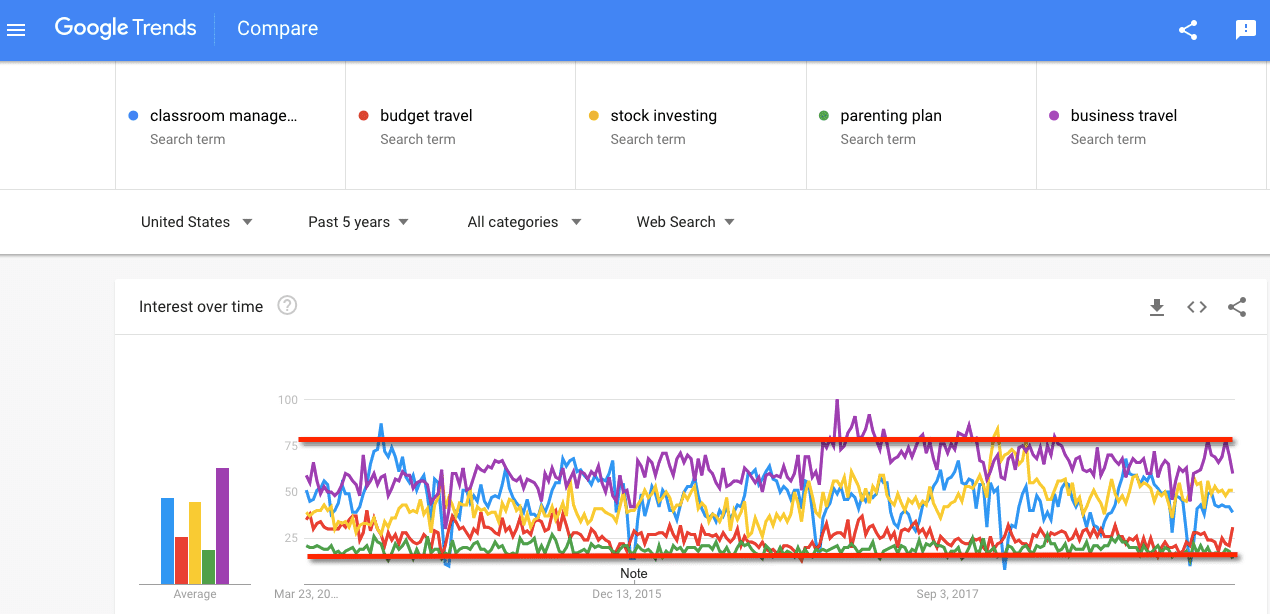Click the share icon in header
Image resolution: width=1270 pixels, height=614 pixels.
(x=1188, y=30)
